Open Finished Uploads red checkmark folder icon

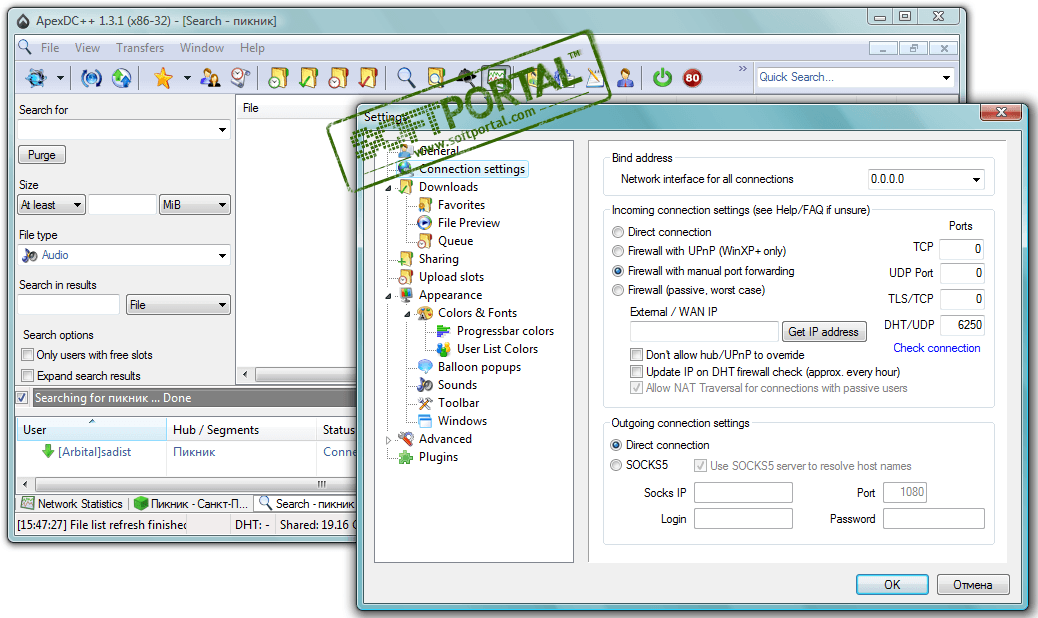(368, 78)
